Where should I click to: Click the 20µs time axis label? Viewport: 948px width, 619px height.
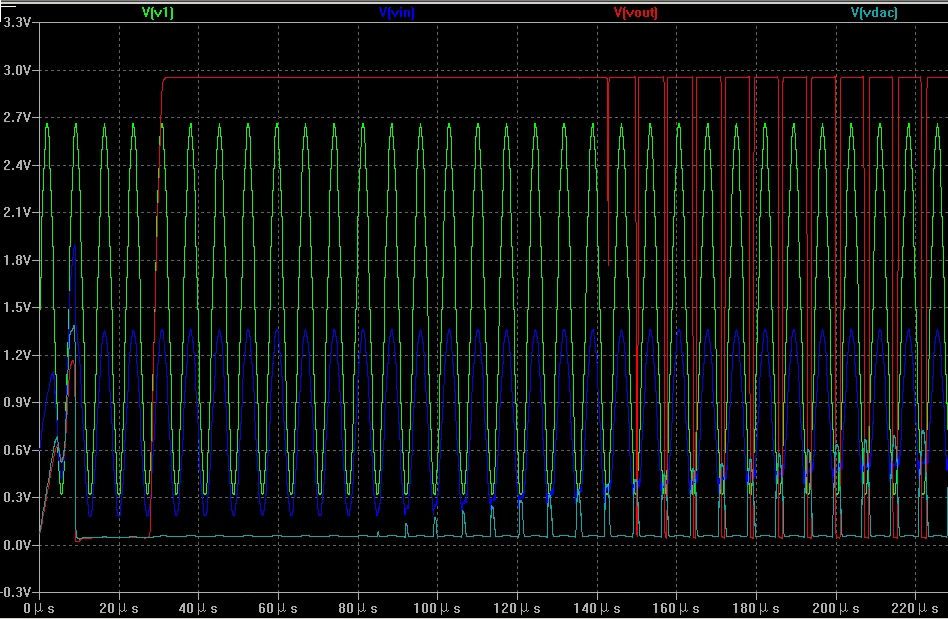coord(118,608)
